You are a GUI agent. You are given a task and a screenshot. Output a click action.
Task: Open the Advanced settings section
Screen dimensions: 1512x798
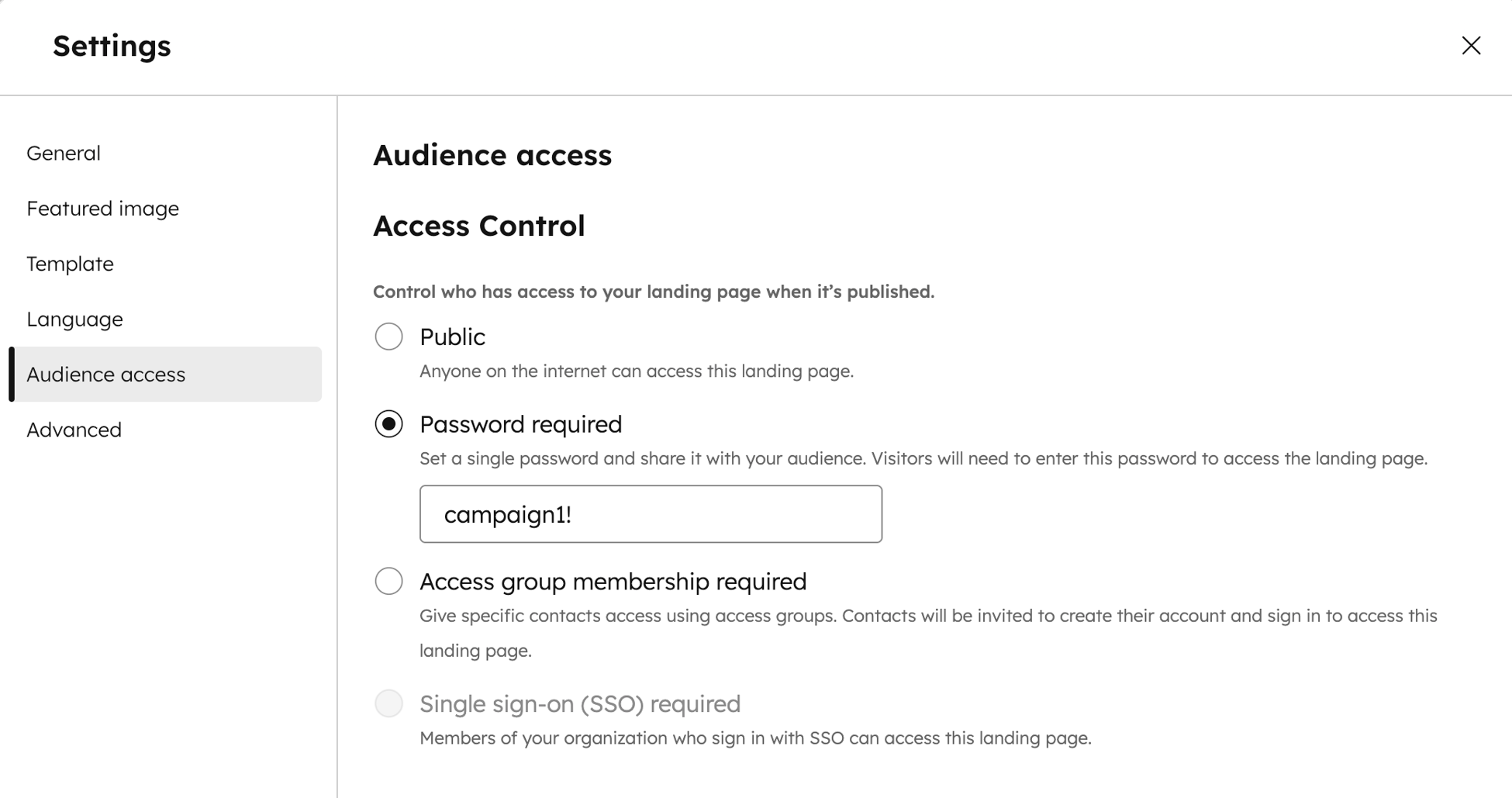74,430
